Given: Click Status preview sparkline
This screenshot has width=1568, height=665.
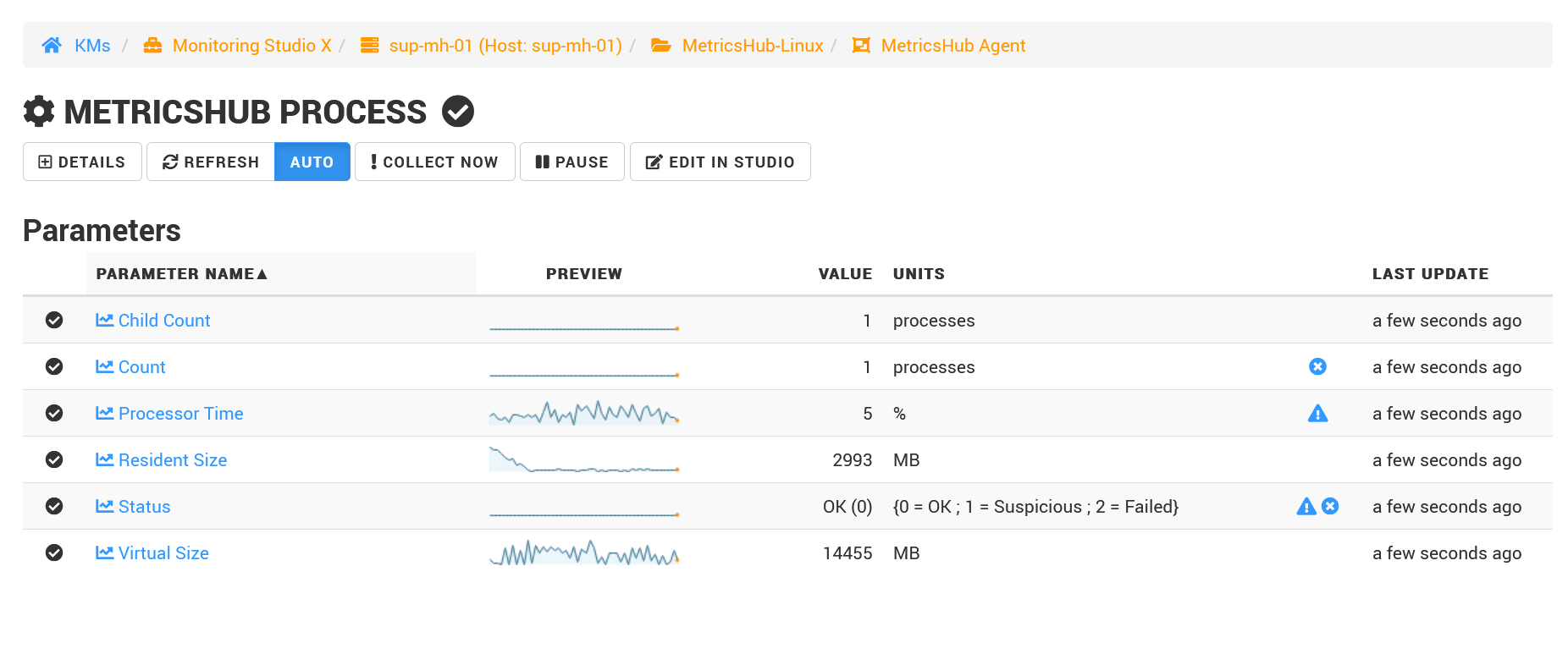Looking at the screenshot, I should tap(584, 507).
